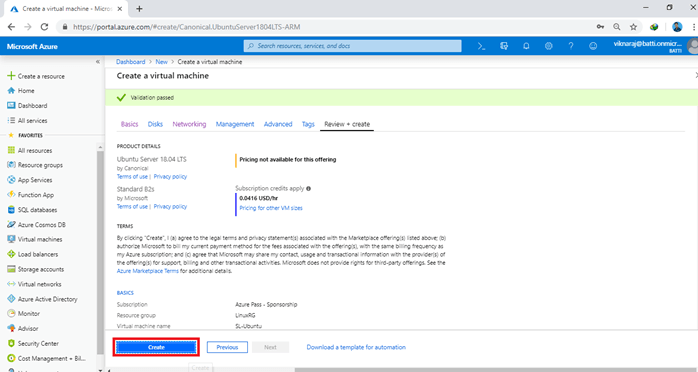The image size is (698, 372).
Task: Click the blue Create button
Action: [x=156, y=347]
